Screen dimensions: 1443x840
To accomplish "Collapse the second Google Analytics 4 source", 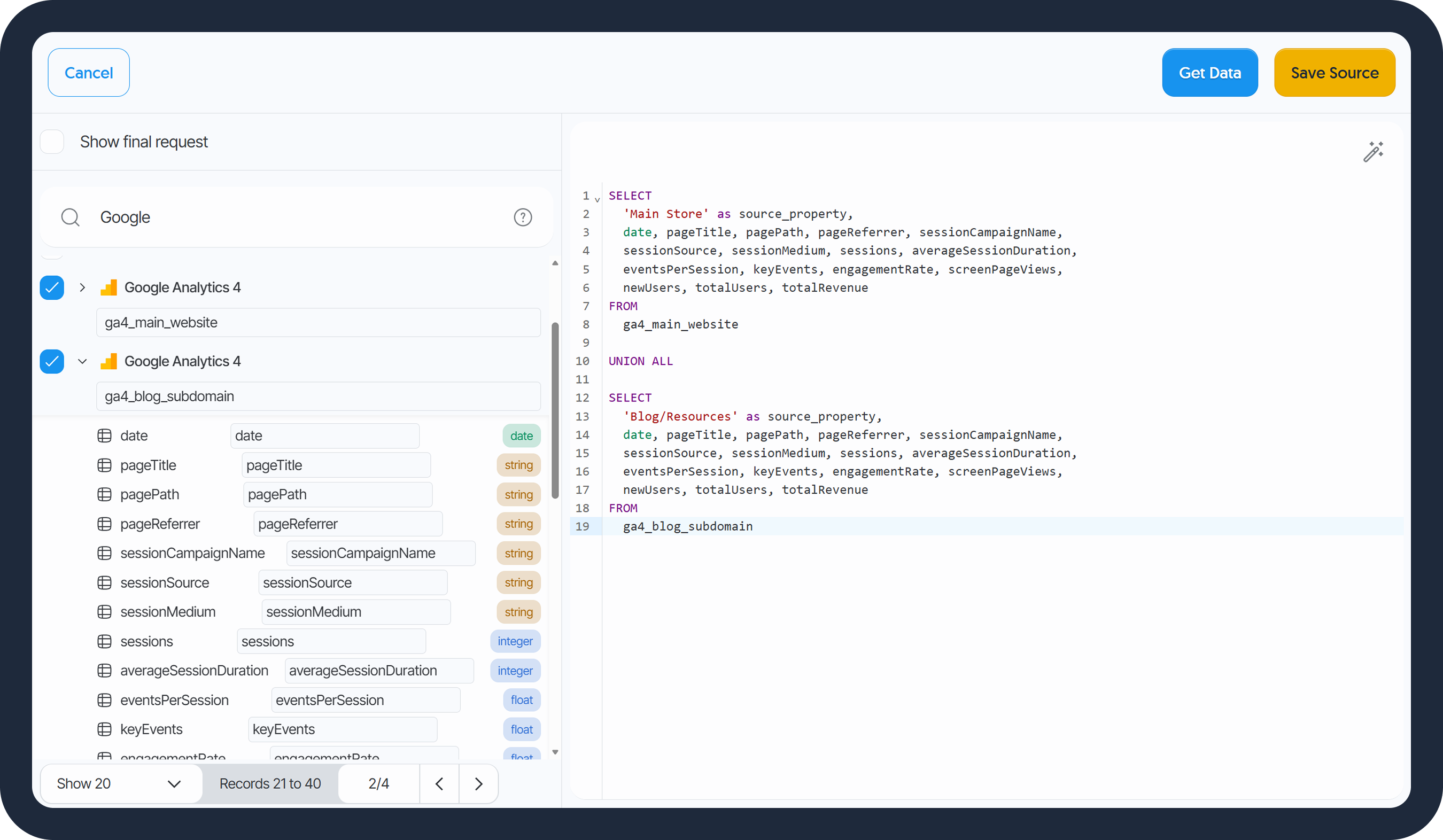I will pyautogui.click(x=82, y=361).
